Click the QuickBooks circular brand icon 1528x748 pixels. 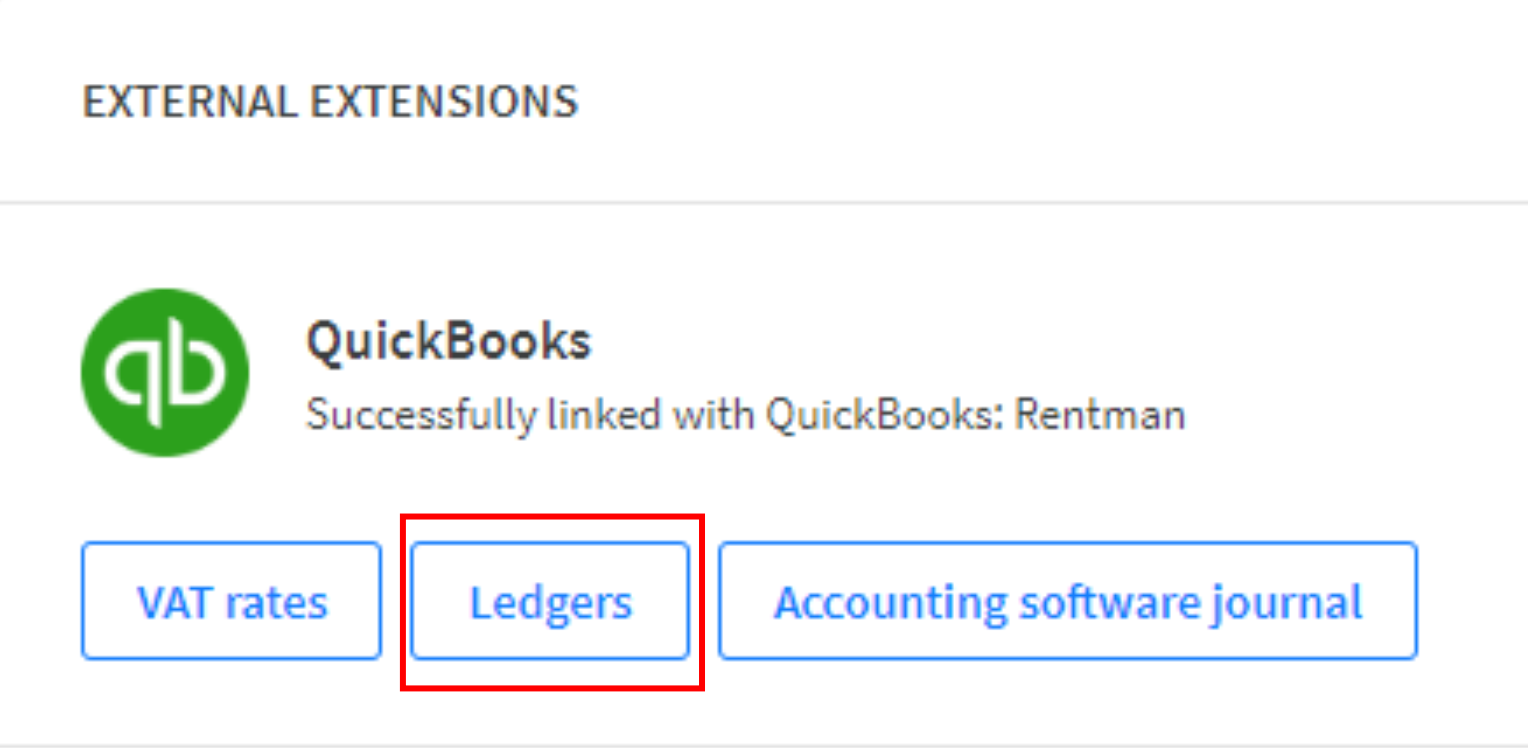pos(165,373)
